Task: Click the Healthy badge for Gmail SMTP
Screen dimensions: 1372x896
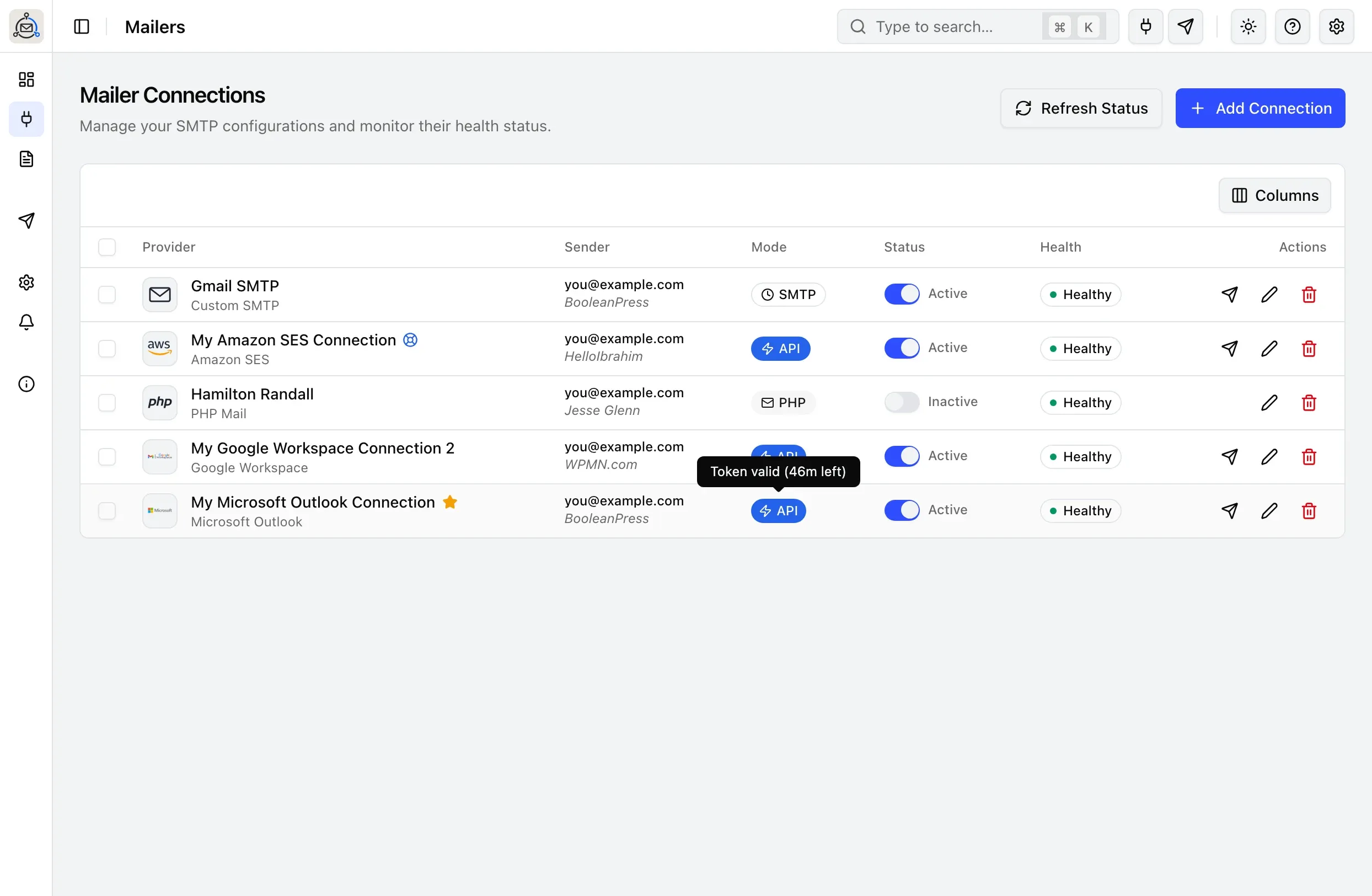Action: [1080, 295]
